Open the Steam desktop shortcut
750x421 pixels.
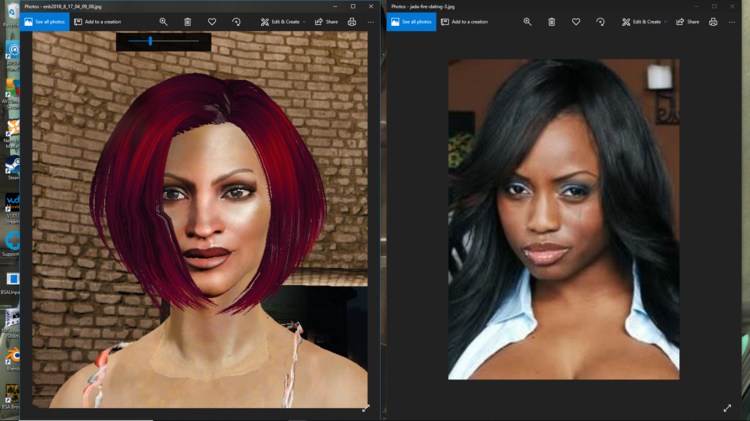pyautogui.click(x=13, y=168)
